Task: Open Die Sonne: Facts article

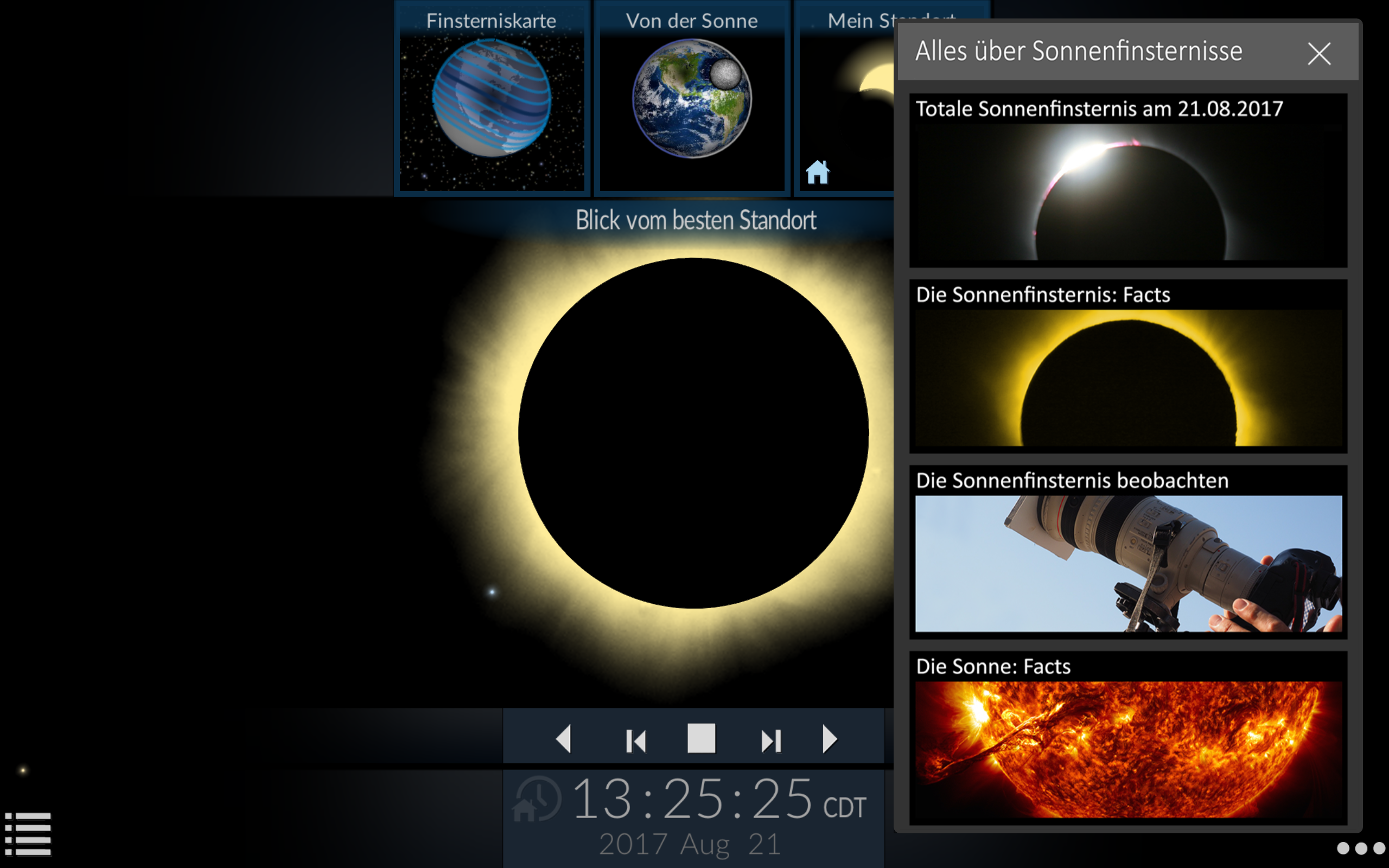Action: click(1128, 738)
